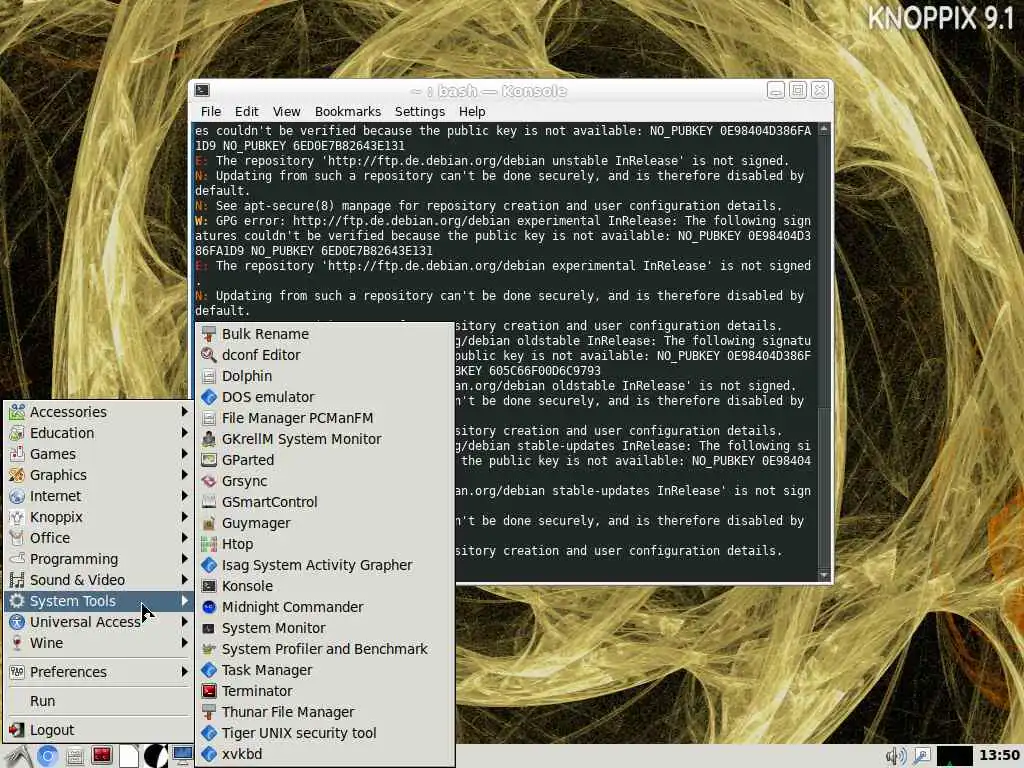Open Grsync from the submenu

click(325, 481)
